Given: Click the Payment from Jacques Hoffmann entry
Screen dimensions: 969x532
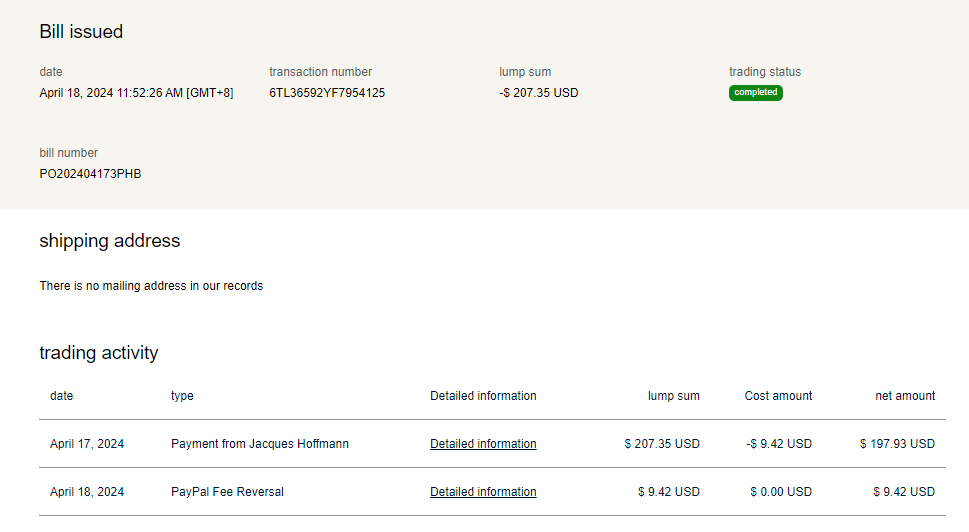Looking at the screenshot, I should (x=260, y=444).
